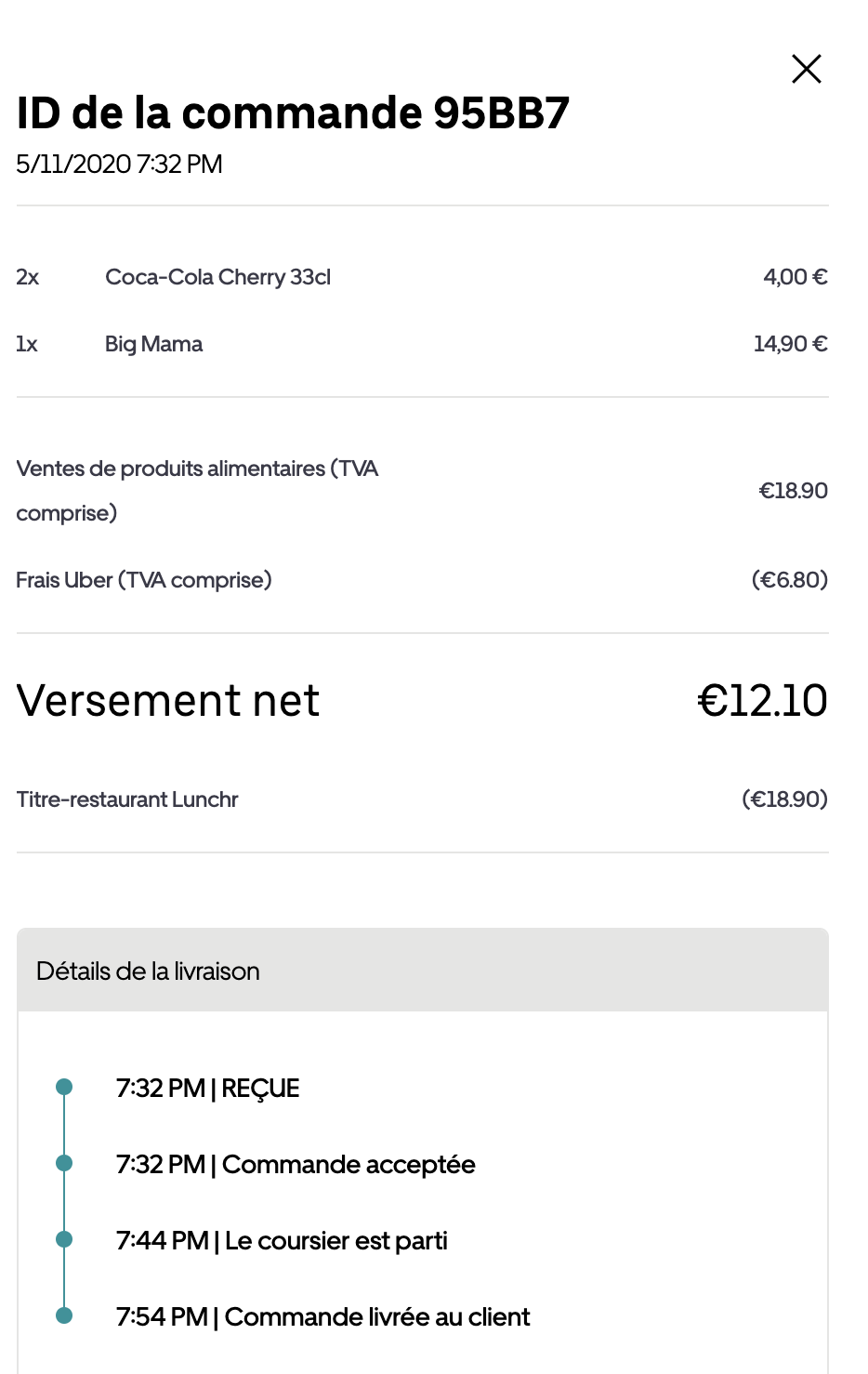Screen dimensions: 868x1374
Task: Click the Versement net label
Action: (168, 701)
